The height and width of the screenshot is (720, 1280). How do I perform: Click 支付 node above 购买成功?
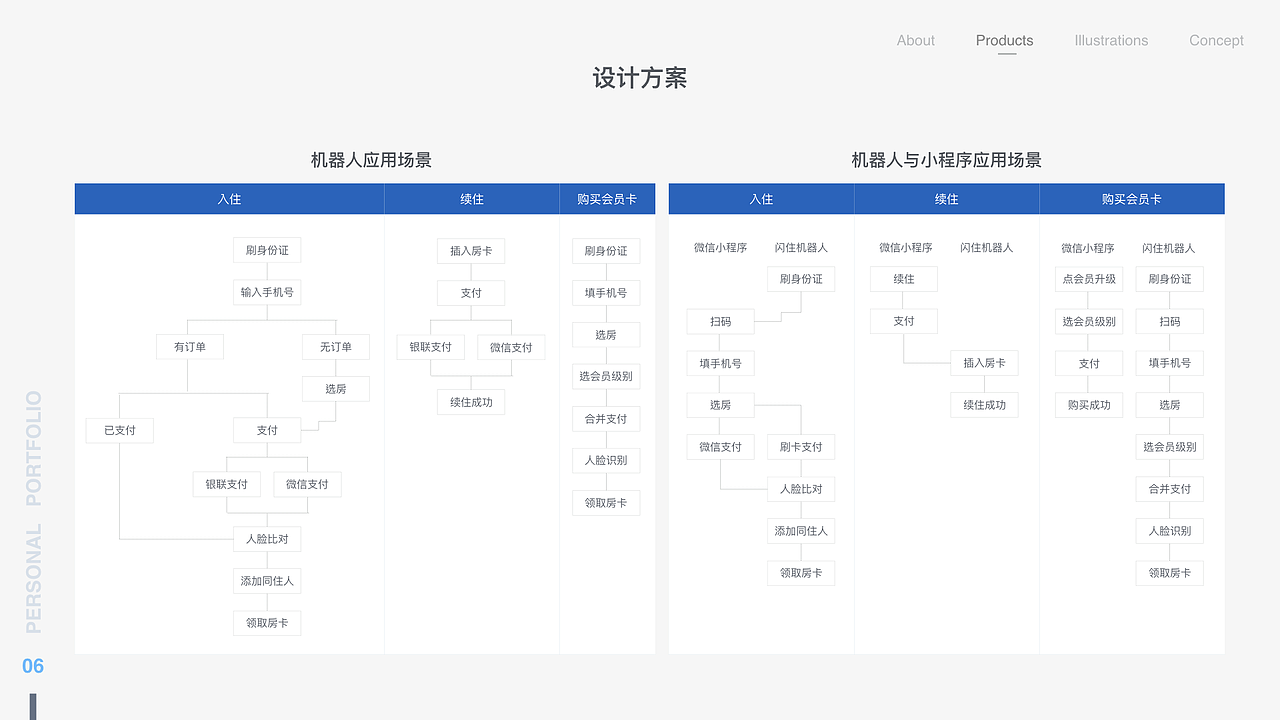pos(1089,363)
